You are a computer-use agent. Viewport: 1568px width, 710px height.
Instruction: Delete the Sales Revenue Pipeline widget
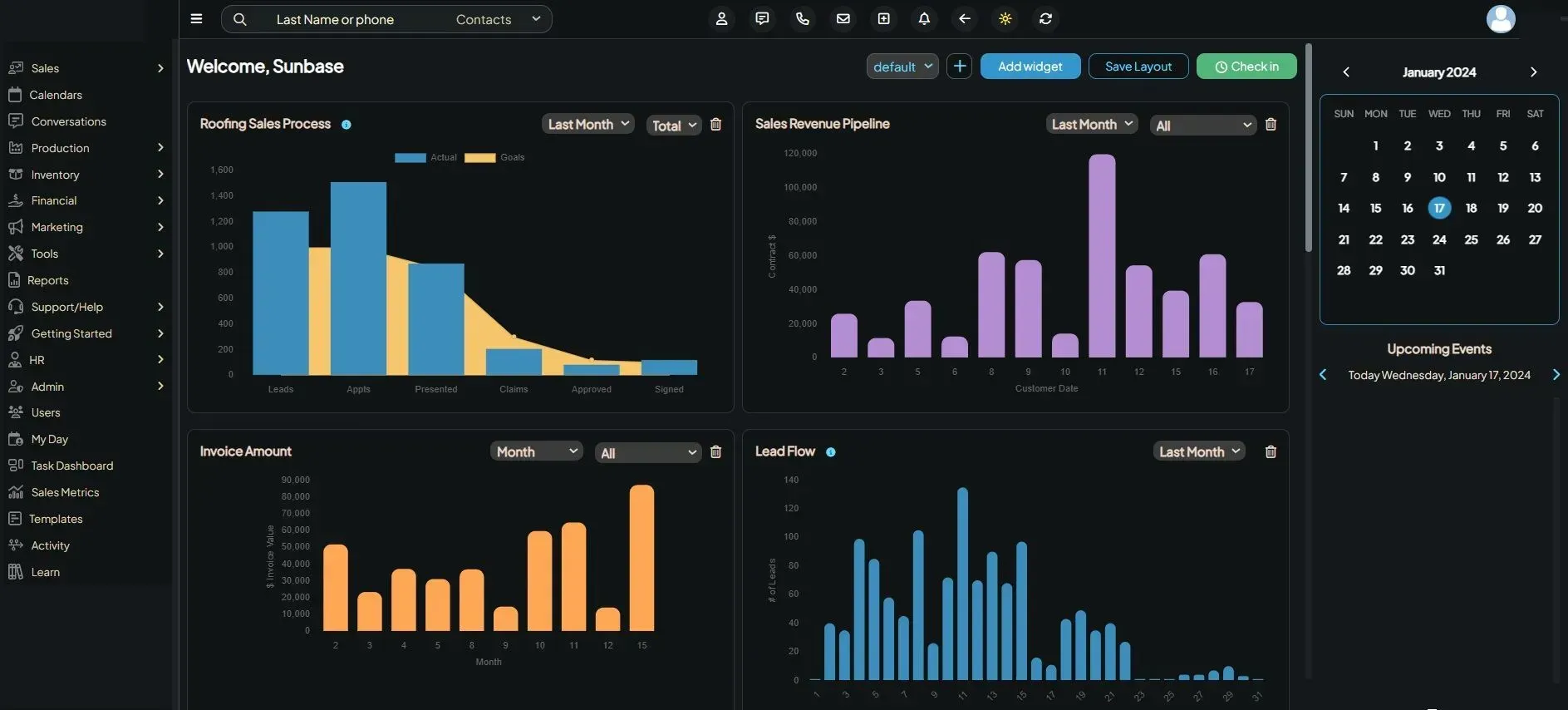[x=1271, y=125]
